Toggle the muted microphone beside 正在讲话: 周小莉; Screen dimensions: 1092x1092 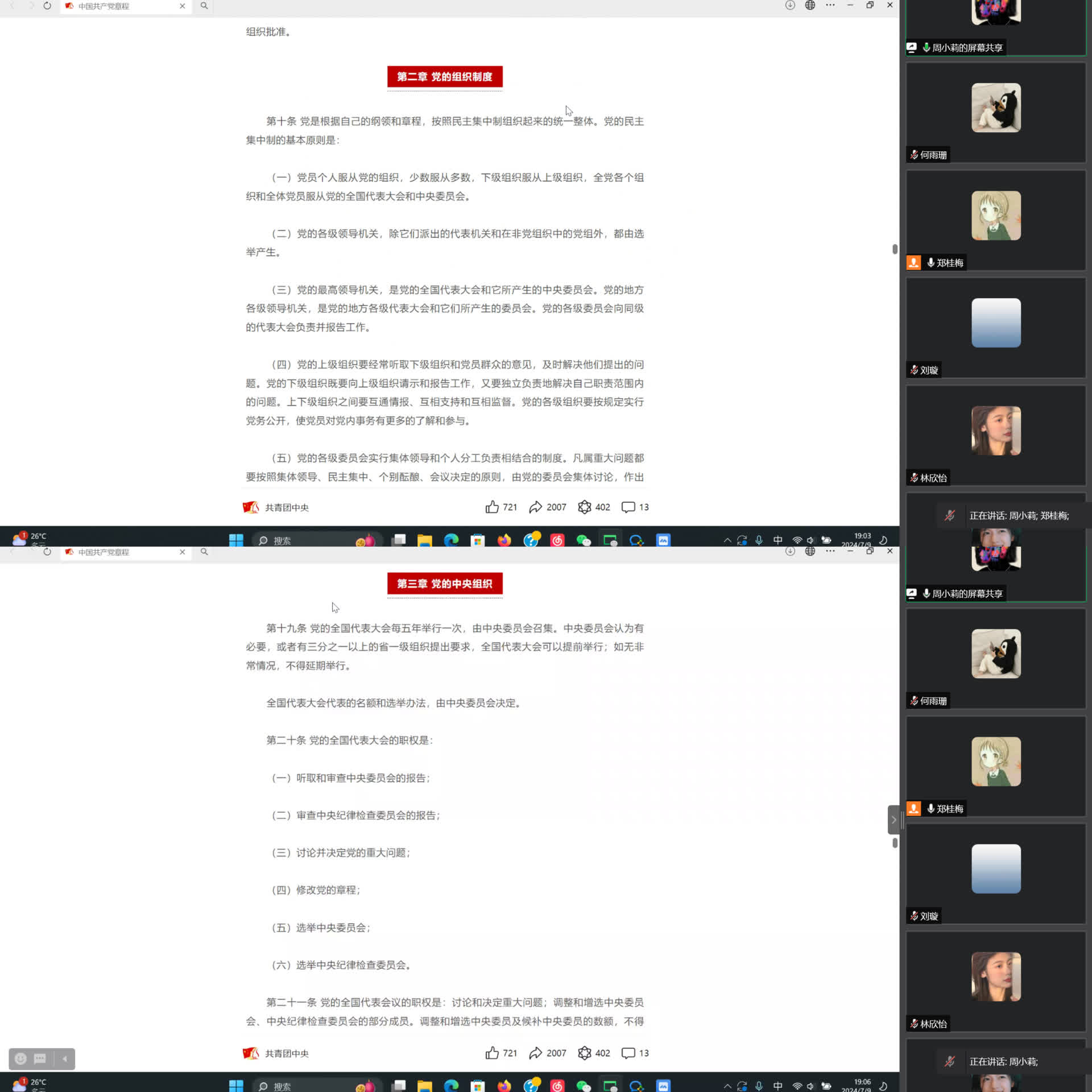pyautogui.click(x=950, y=1061)
